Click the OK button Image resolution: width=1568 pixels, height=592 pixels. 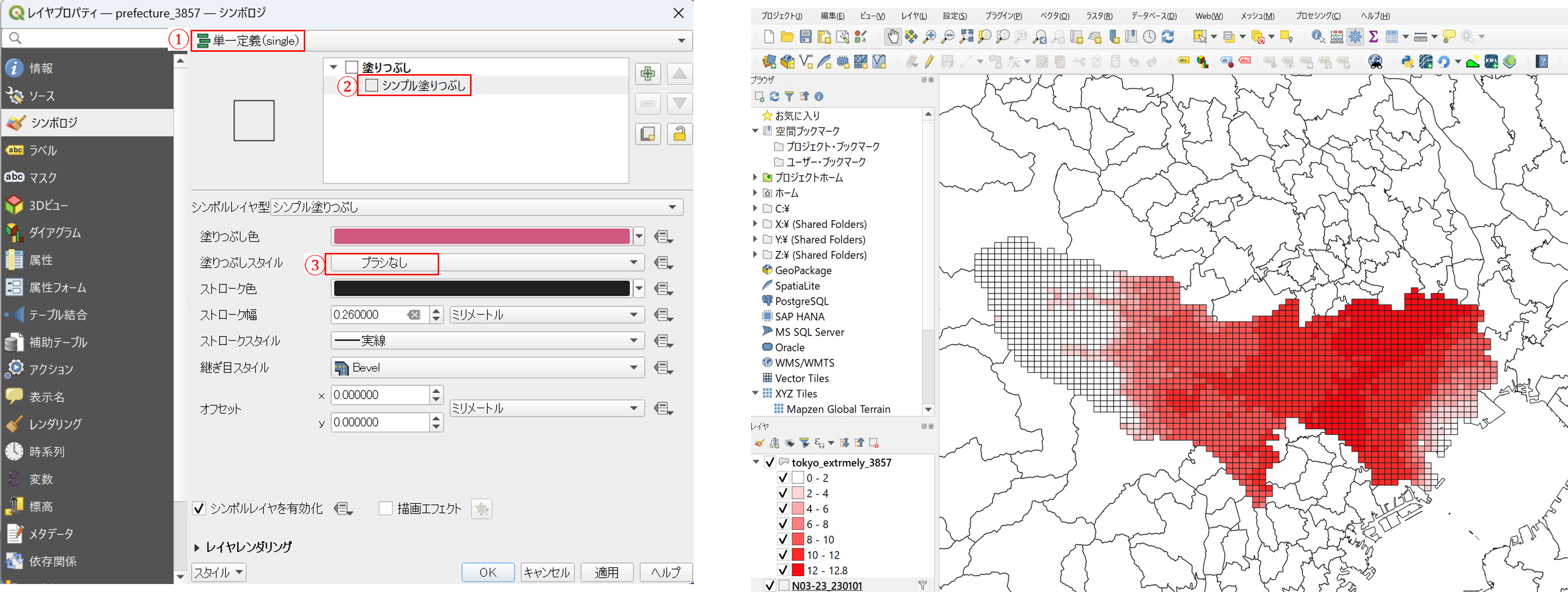pos(487,572)
